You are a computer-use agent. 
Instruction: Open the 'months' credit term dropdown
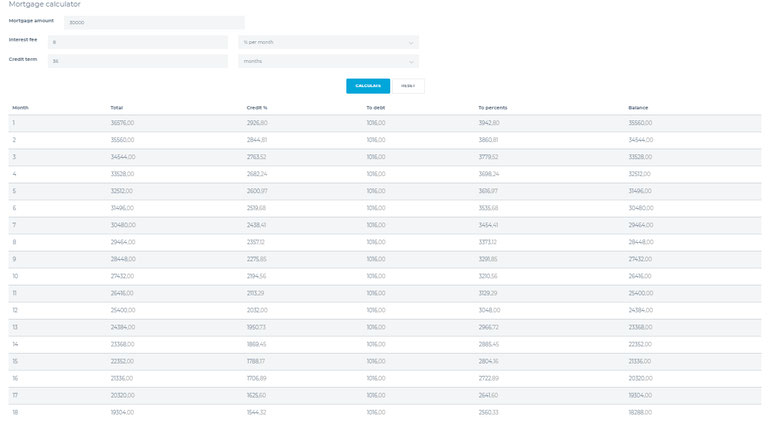click(x=328, y=61)
